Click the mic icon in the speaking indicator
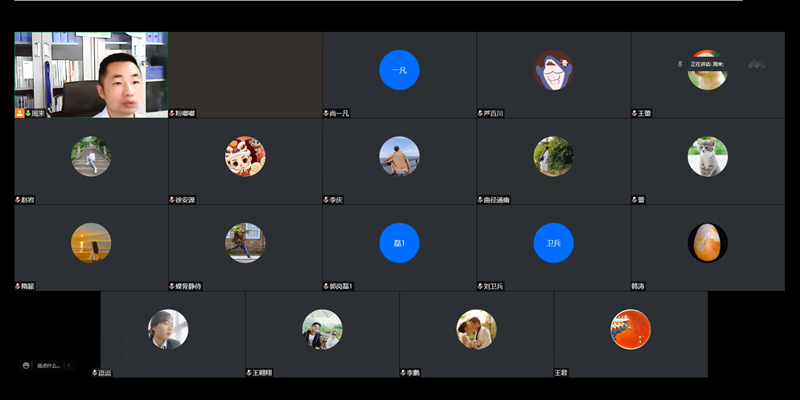800x400 pixels. point(681,64)
